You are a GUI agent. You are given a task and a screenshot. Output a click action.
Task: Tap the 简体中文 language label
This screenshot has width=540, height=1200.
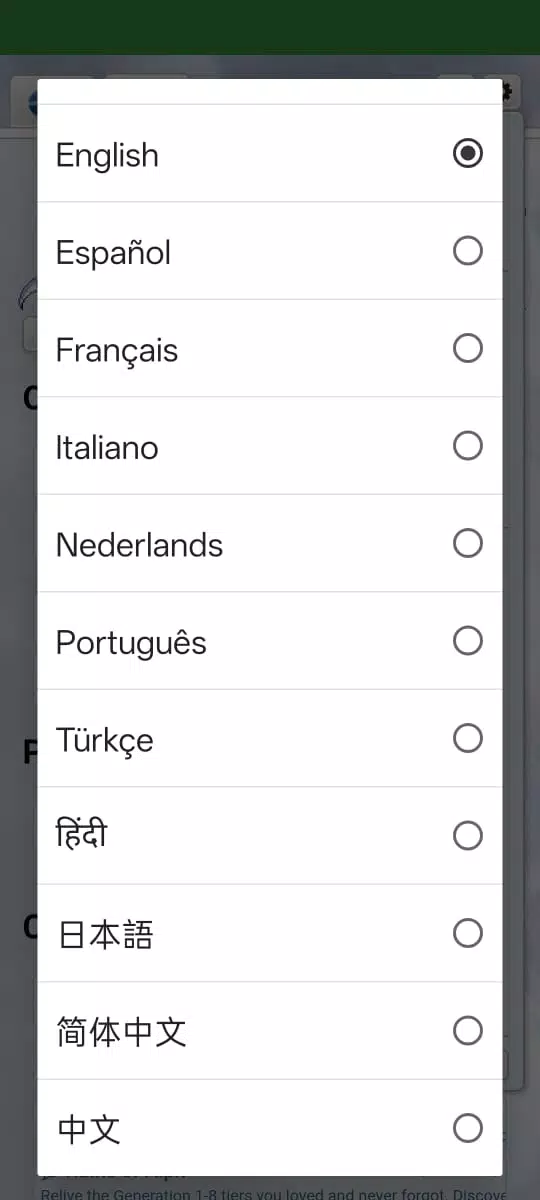click(122, 1032)
